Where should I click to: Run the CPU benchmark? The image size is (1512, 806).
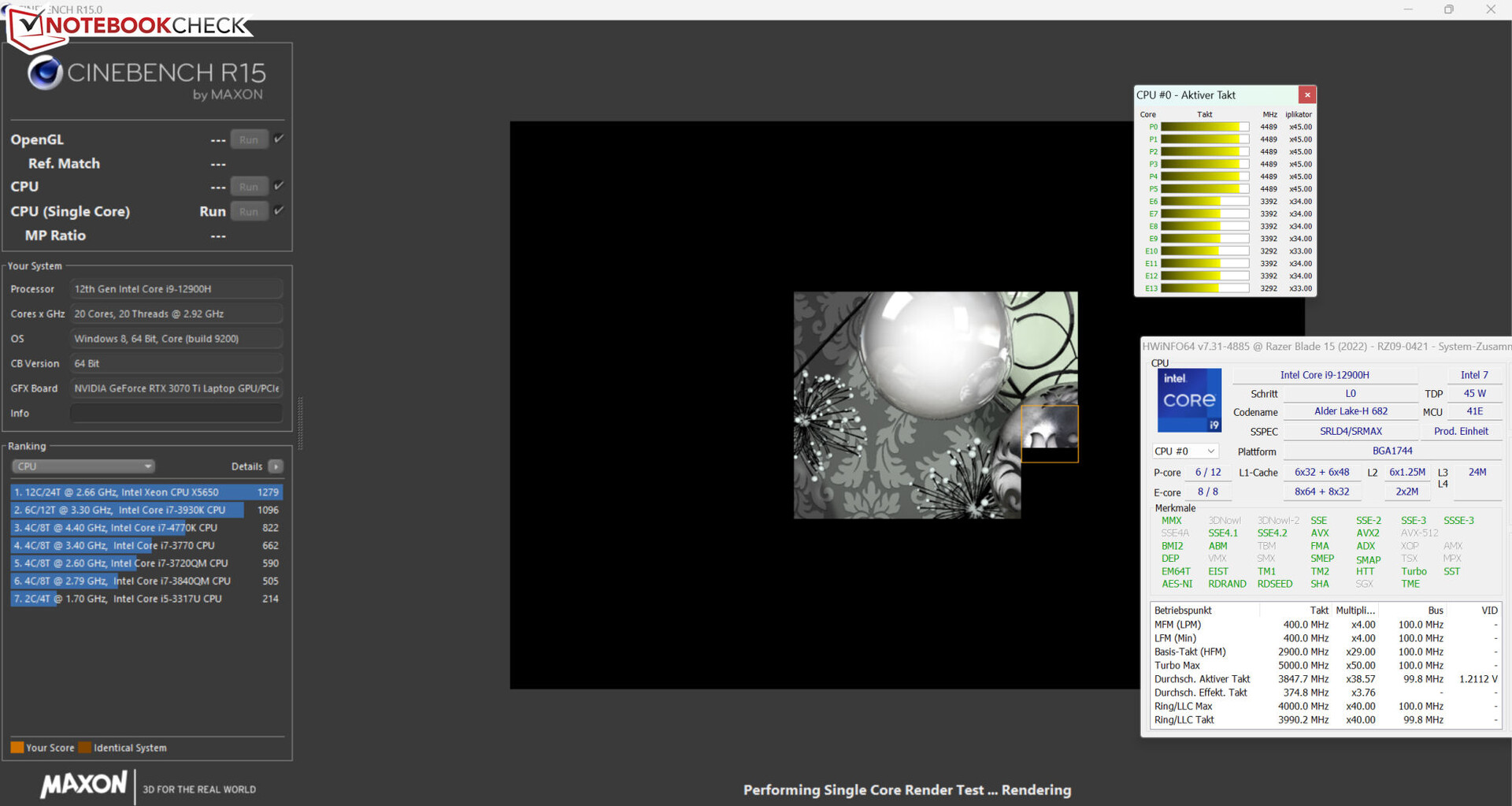[249, 187]
